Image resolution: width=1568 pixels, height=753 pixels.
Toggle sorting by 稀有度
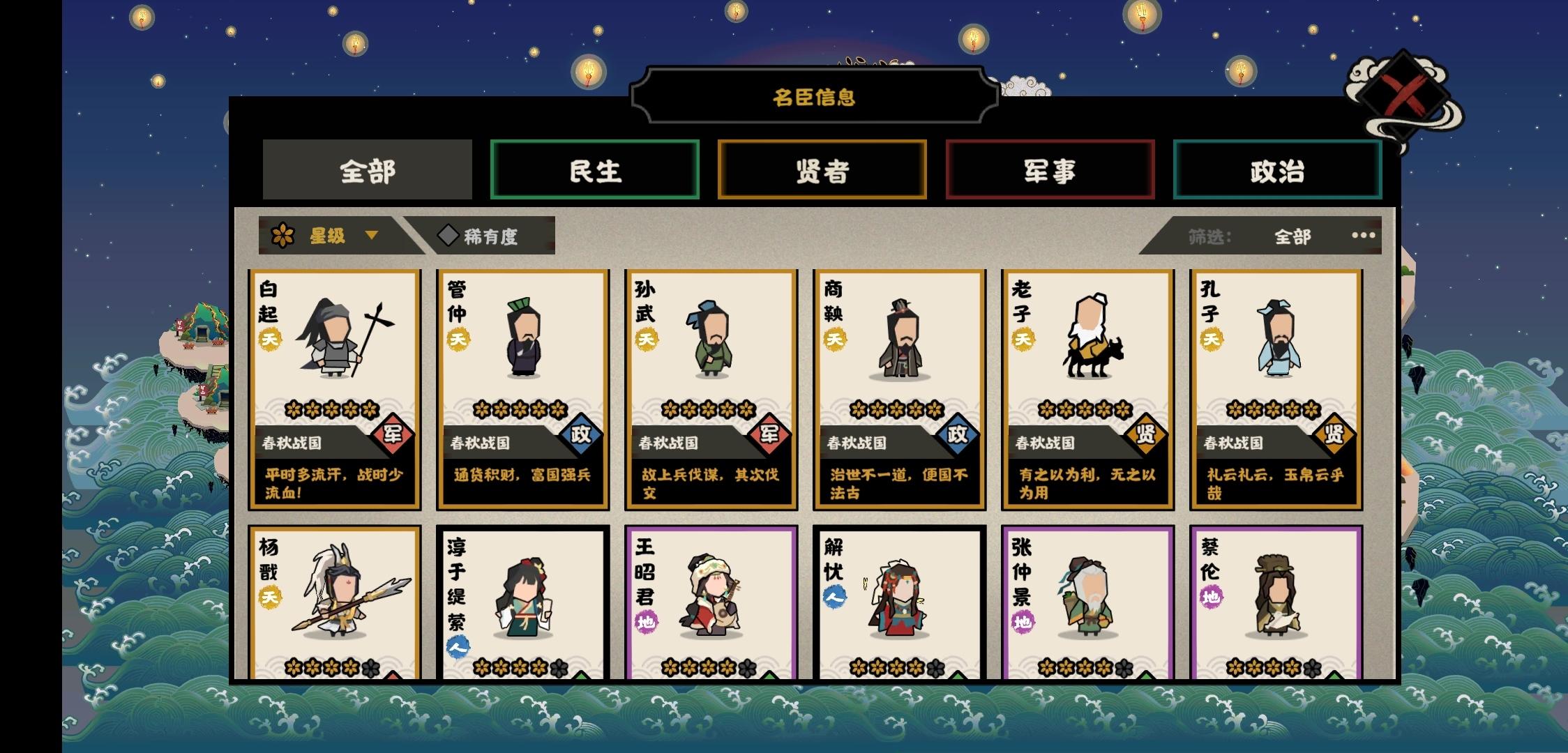point(481,236)
